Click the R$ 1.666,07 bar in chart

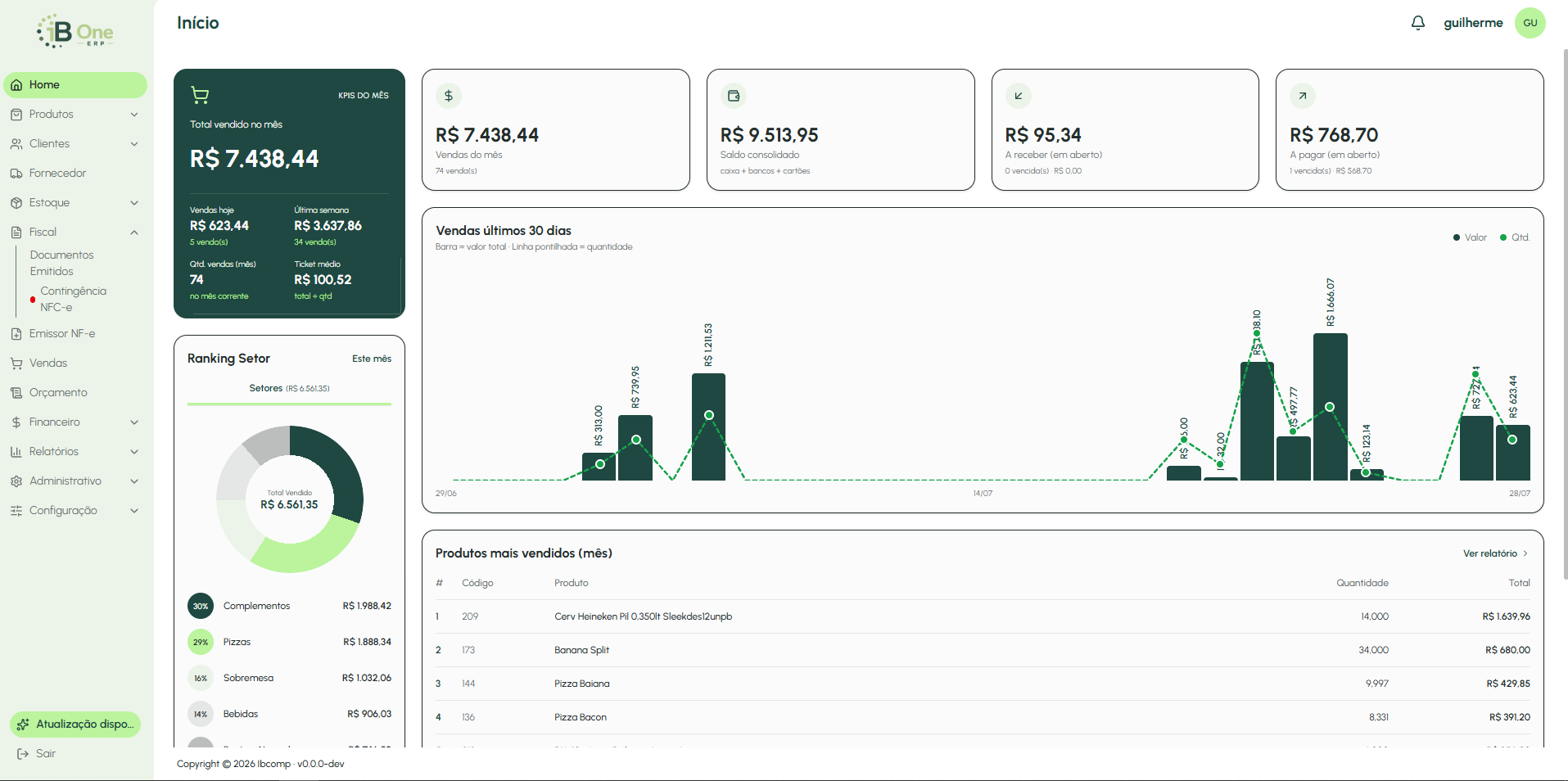(x=1331, y=407)
